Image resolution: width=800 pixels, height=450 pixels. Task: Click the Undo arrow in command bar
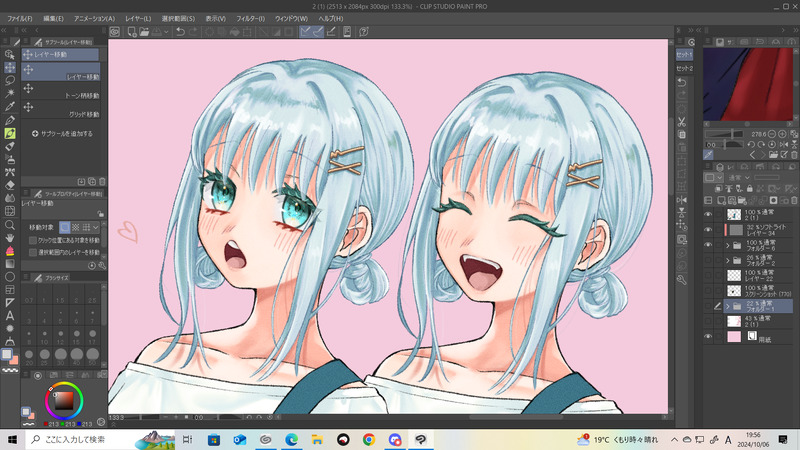point(179,33)
